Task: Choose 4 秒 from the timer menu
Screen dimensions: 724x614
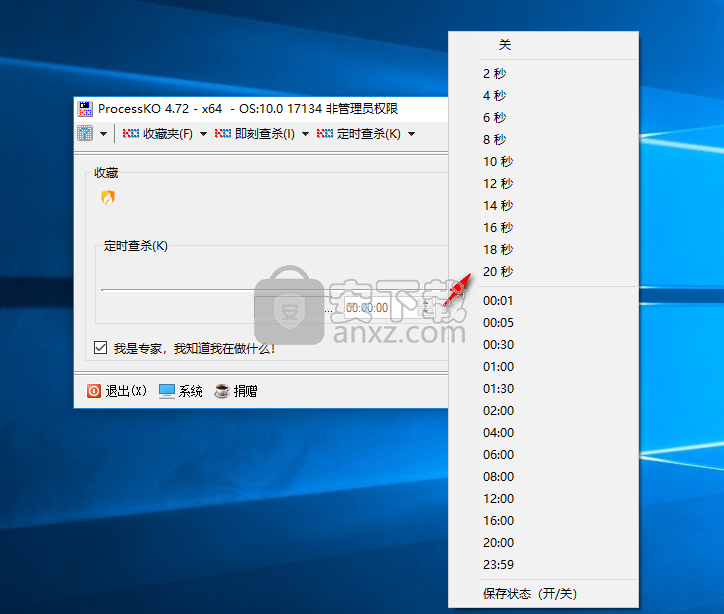Action: [543, 96]
